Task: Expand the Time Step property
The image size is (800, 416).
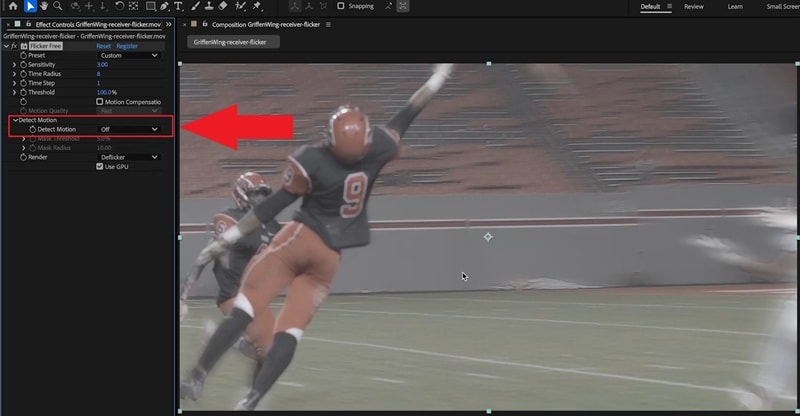Action: pos(14,83)
